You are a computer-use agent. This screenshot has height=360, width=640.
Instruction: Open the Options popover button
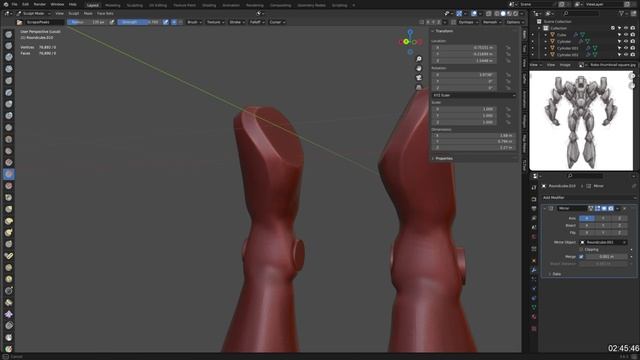click(x=515, y=22)
